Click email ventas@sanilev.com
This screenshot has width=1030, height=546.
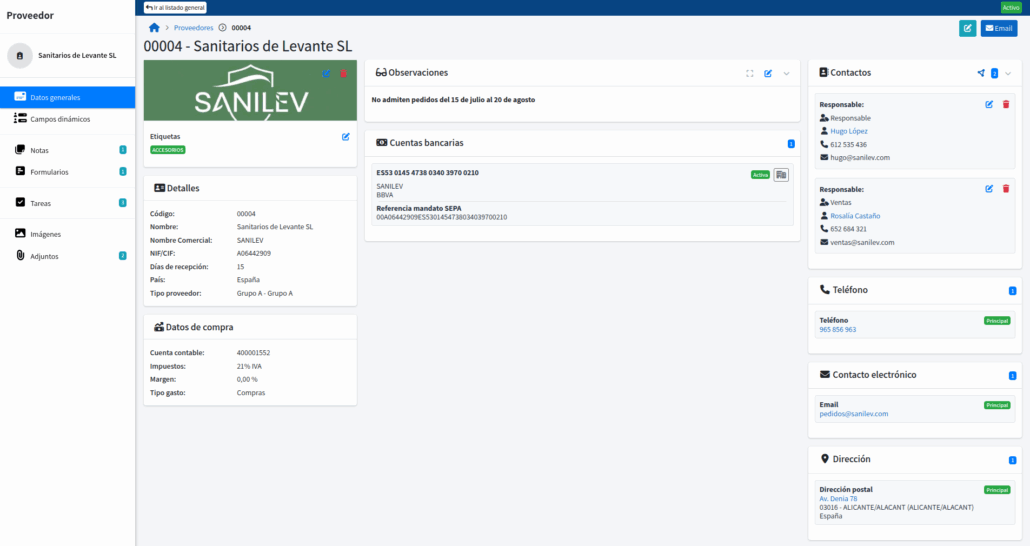pos(862,242)
